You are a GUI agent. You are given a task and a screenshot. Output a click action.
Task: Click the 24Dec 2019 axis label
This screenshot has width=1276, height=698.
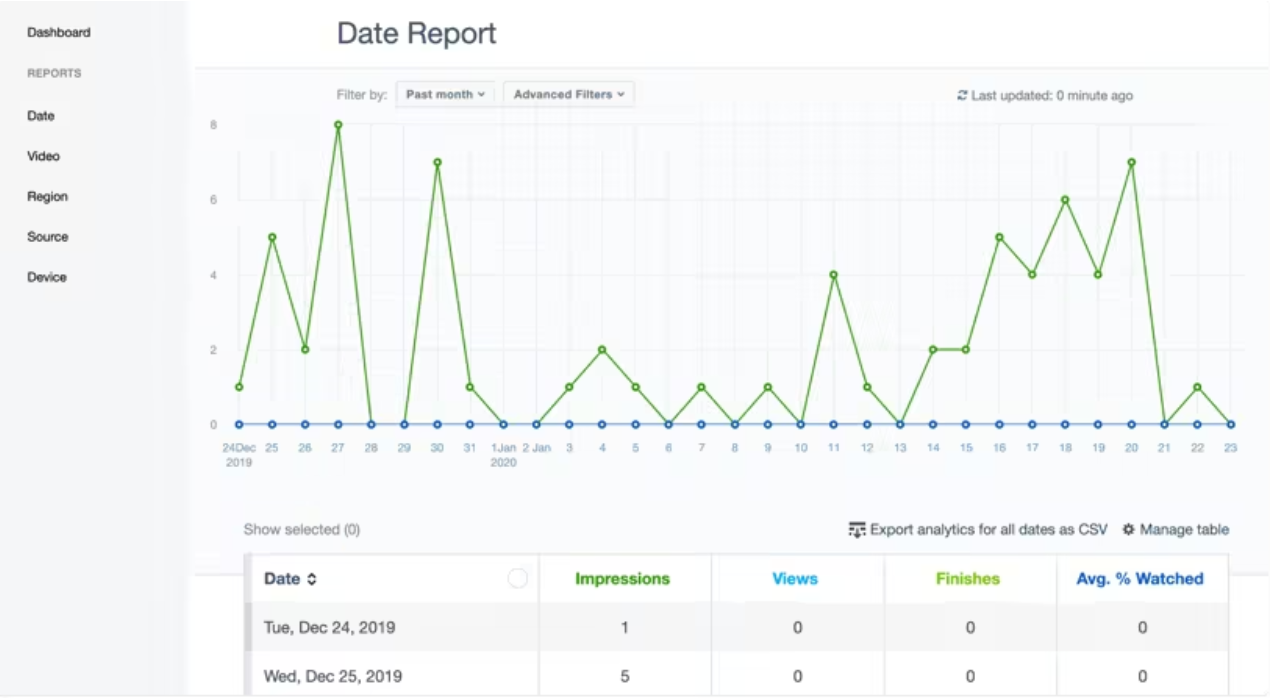[239, 455]
